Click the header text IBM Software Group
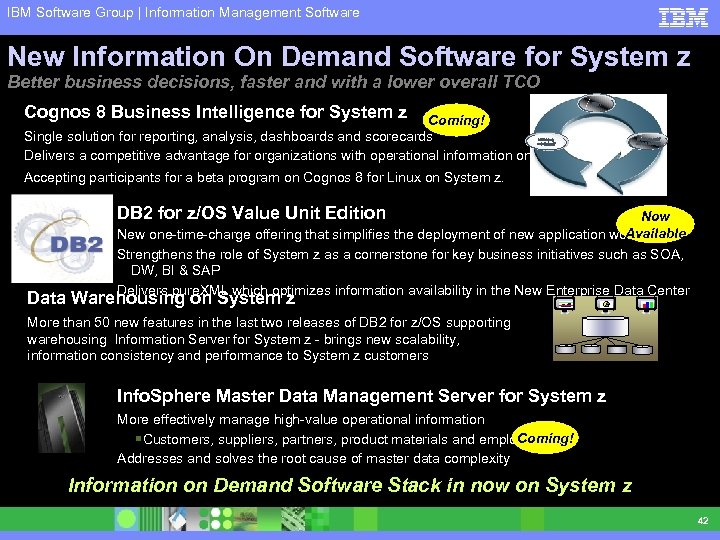720x540 pixels. [x=70, y=12]
